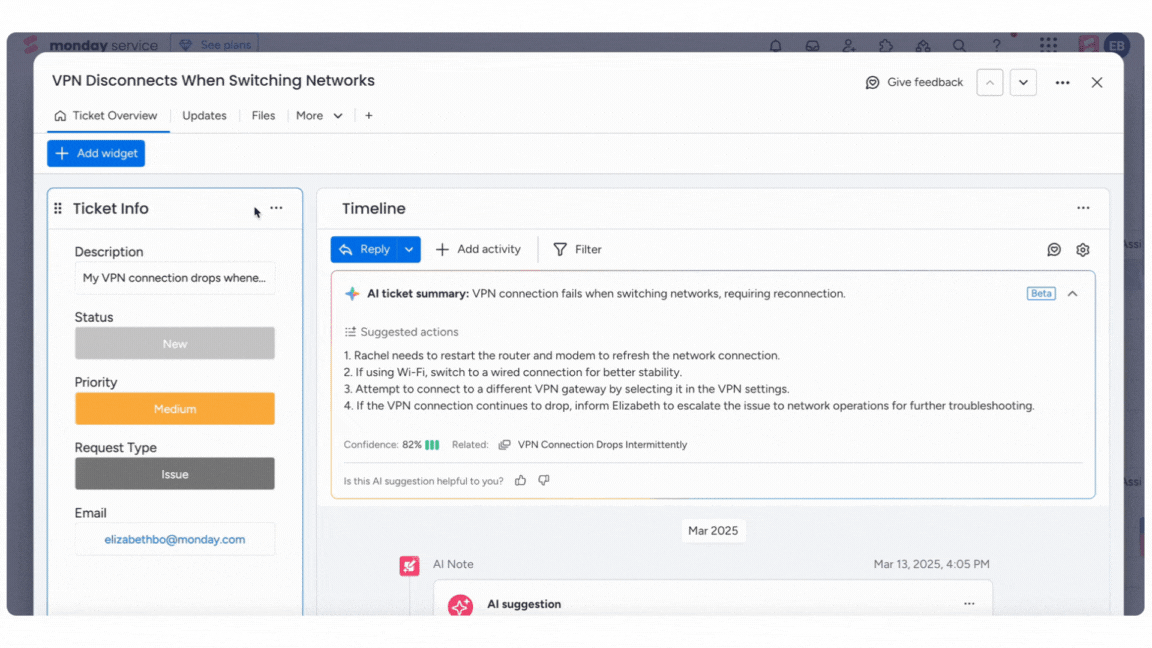The height and width of the screenshot is (648, 1152).
Task: Click the timeline feedback chat icon
Action: (1054, 250)
